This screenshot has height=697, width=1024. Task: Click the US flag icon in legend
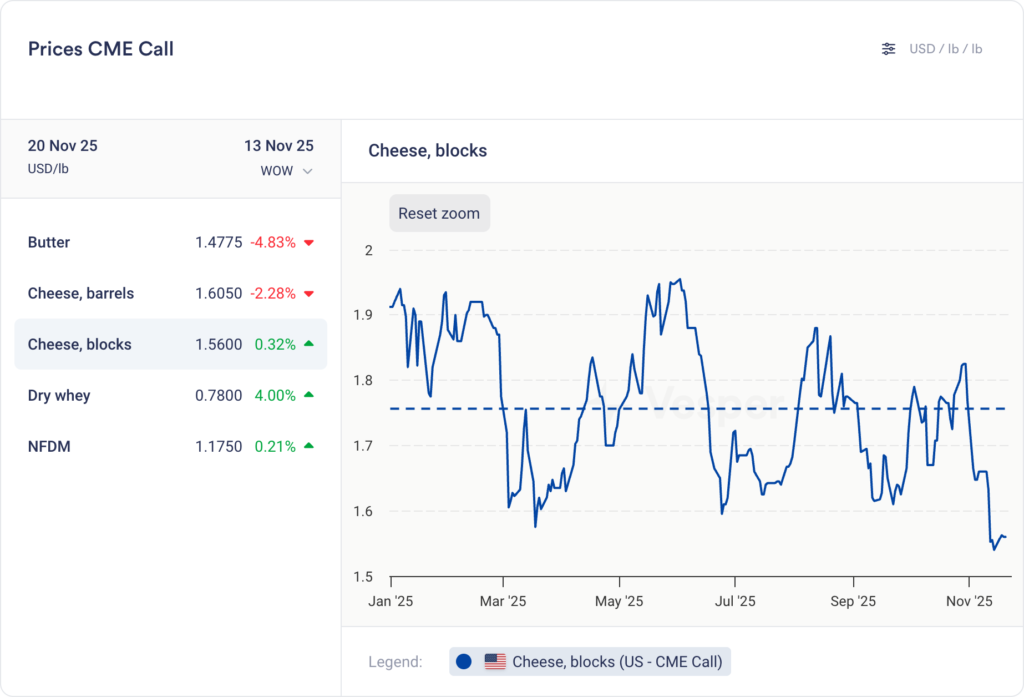tap(495, 661)
